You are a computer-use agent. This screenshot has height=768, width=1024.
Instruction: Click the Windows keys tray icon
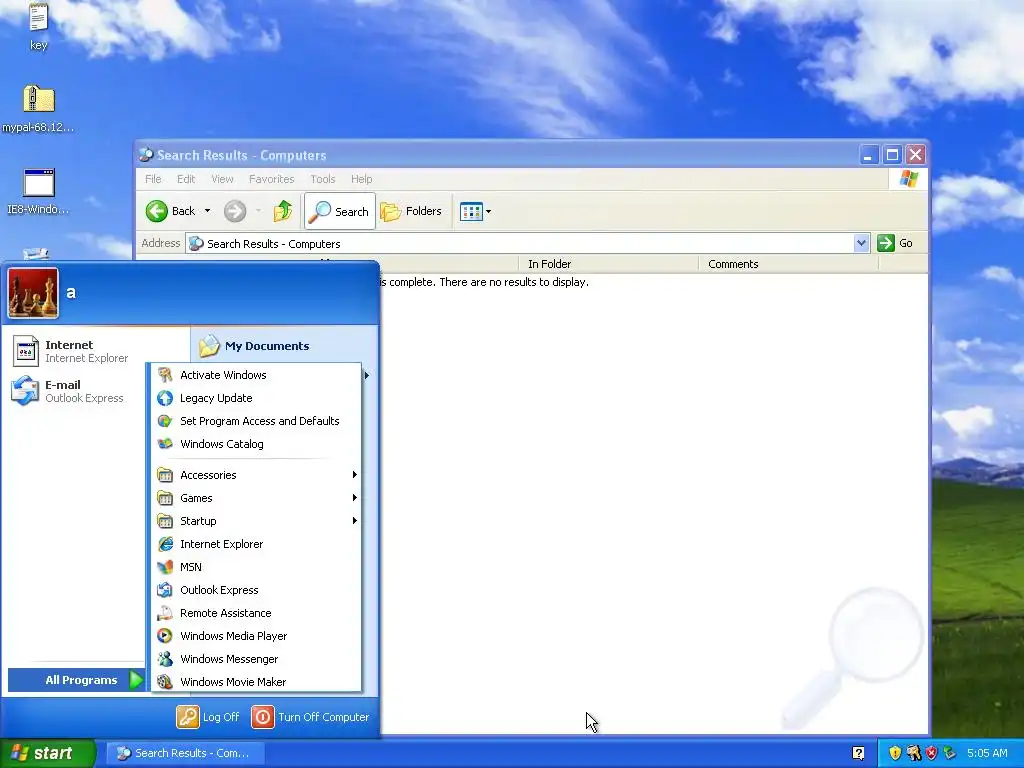[x=914, y=753]
